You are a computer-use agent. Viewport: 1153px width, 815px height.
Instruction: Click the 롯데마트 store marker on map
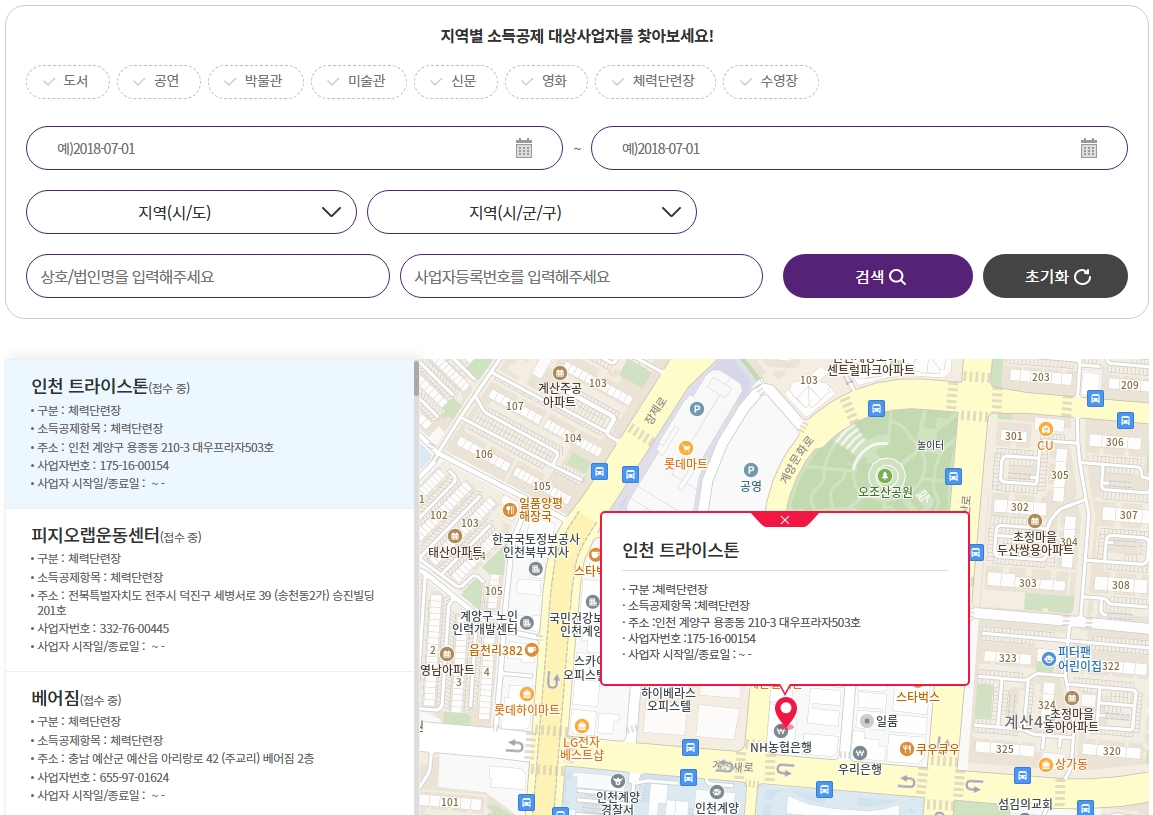[686, 448]
